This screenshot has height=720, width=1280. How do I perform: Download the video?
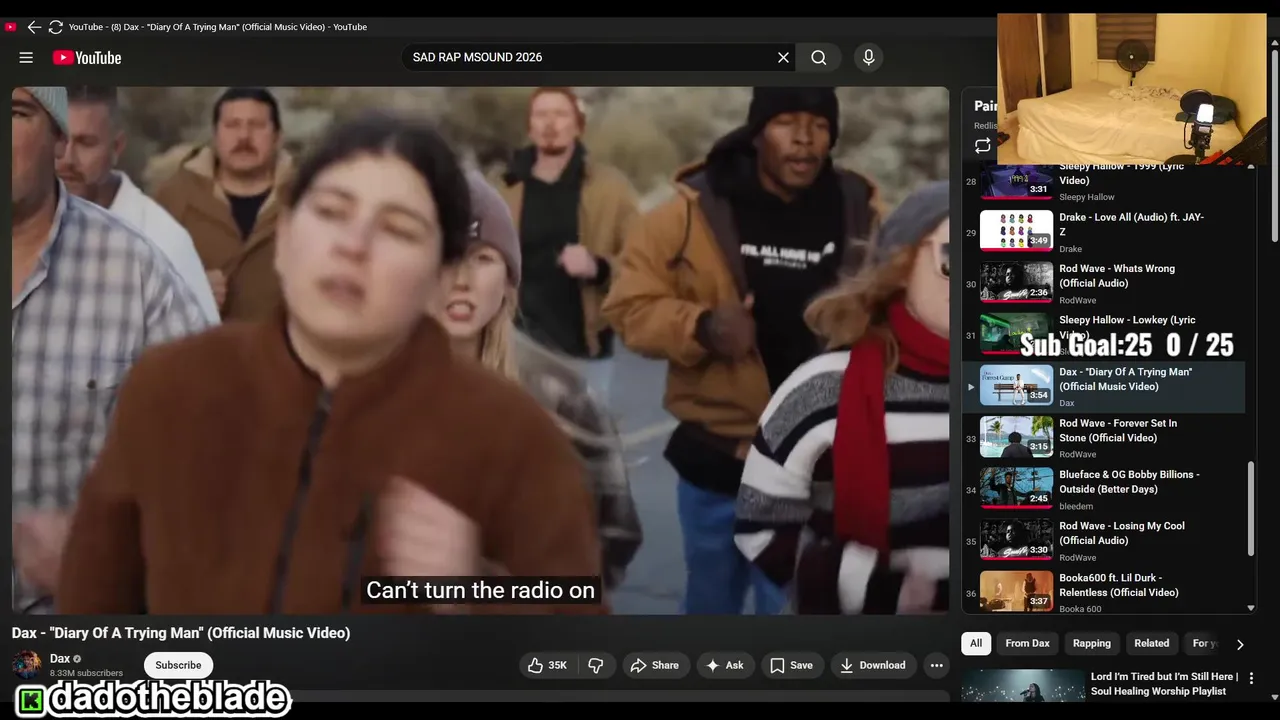pos(872,665)
